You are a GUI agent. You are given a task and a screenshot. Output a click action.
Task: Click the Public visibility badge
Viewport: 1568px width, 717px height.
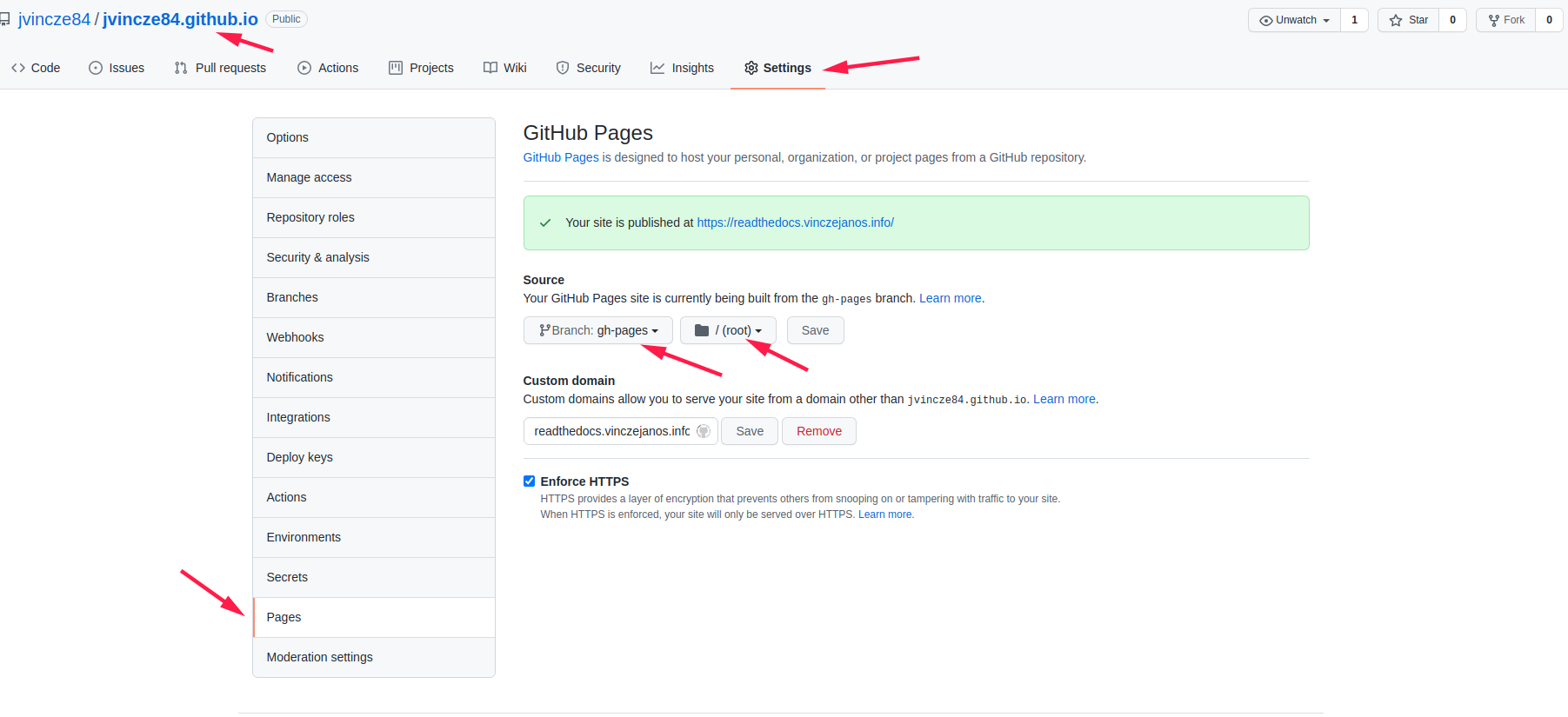click(x=286, y=19)
